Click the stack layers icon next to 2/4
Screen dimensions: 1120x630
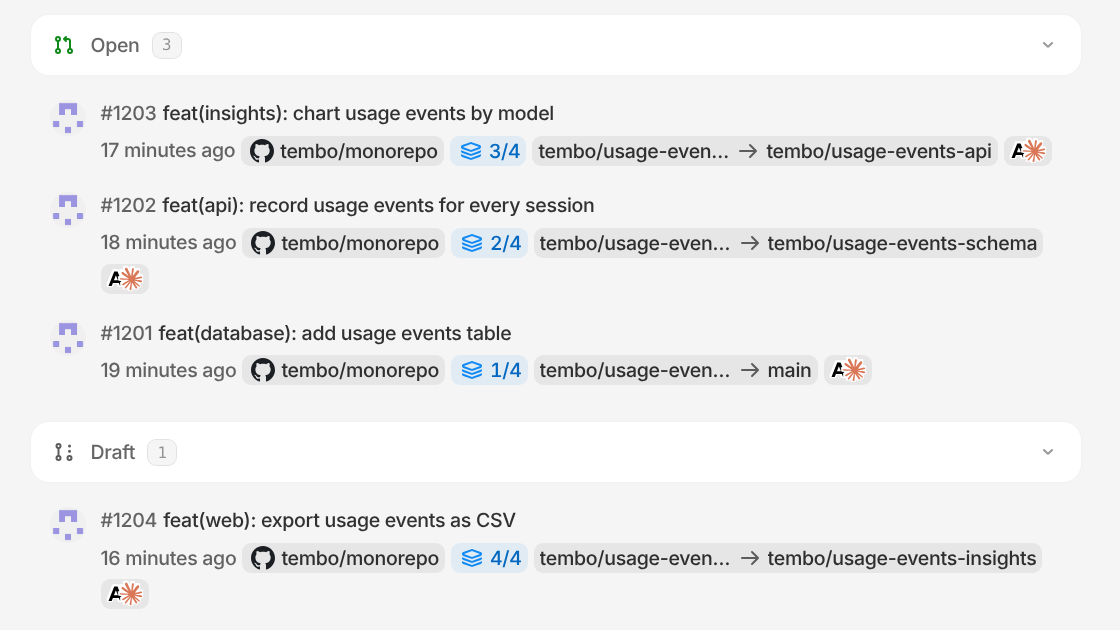click(471, 243)
